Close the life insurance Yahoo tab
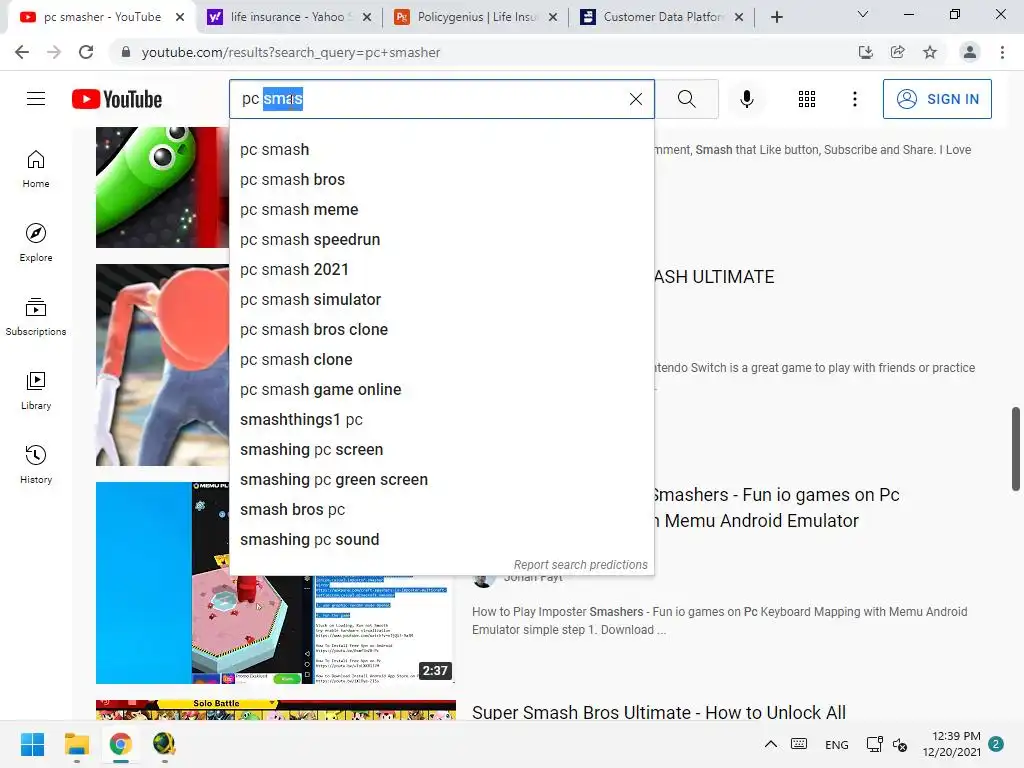This screenshot has width=1024, height=768. point(367,18)
